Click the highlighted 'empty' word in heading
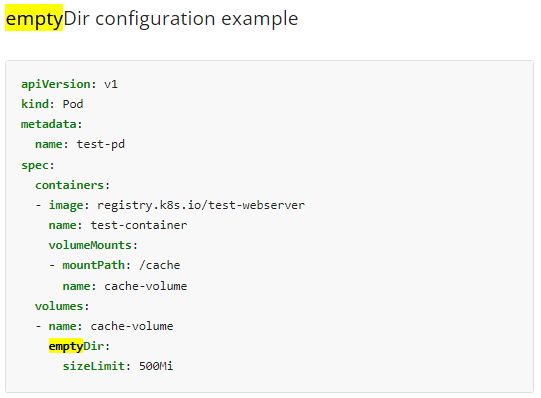Image resolution: width=541 pixels, height=398 pixels. 34,18
